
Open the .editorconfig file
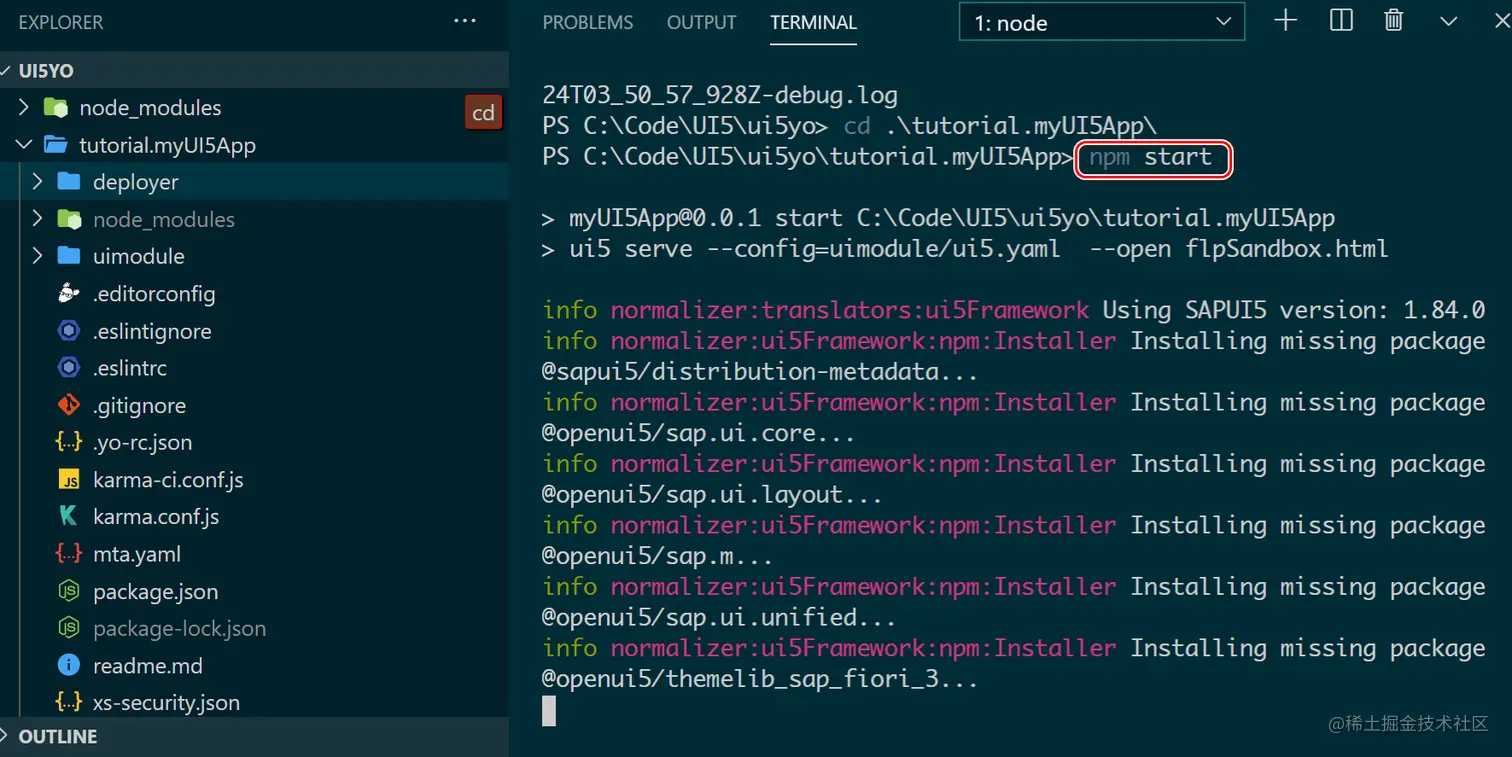tap(154, 293)
